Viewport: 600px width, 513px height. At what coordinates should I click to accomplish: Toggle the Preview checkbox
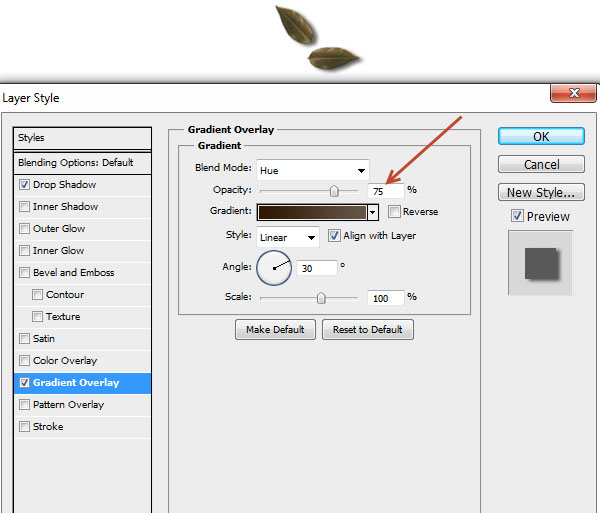tap(517, 216)
